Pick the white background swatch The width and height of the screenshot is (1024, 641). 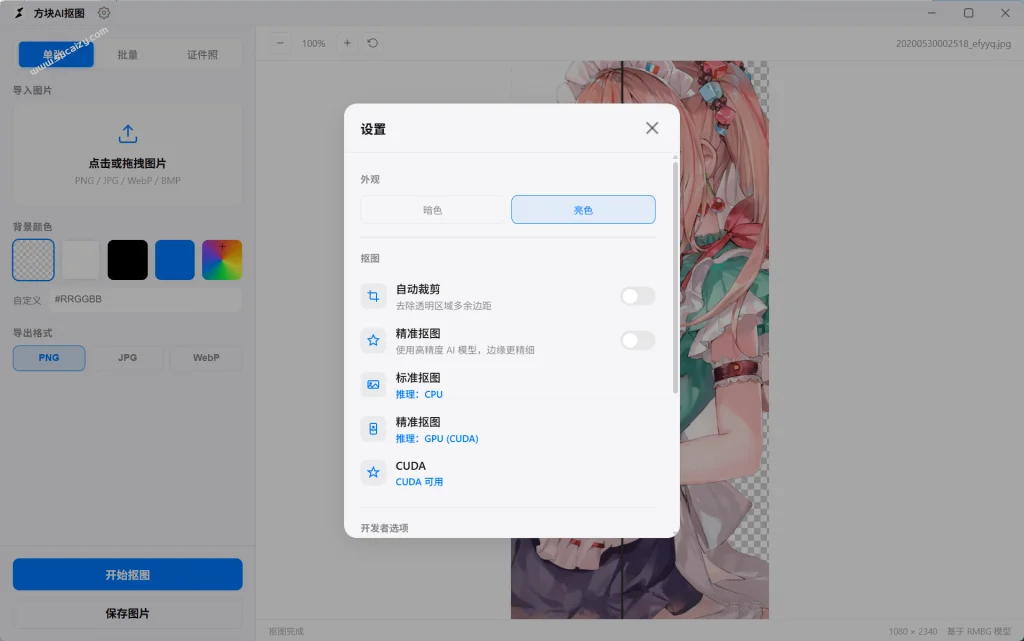point(80,260)
